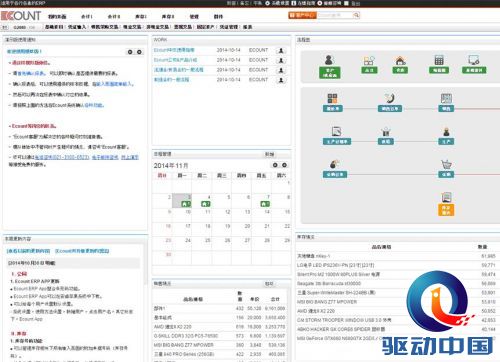
Task: Click the green tag on calendar day 7
Action: click(265, 204)
